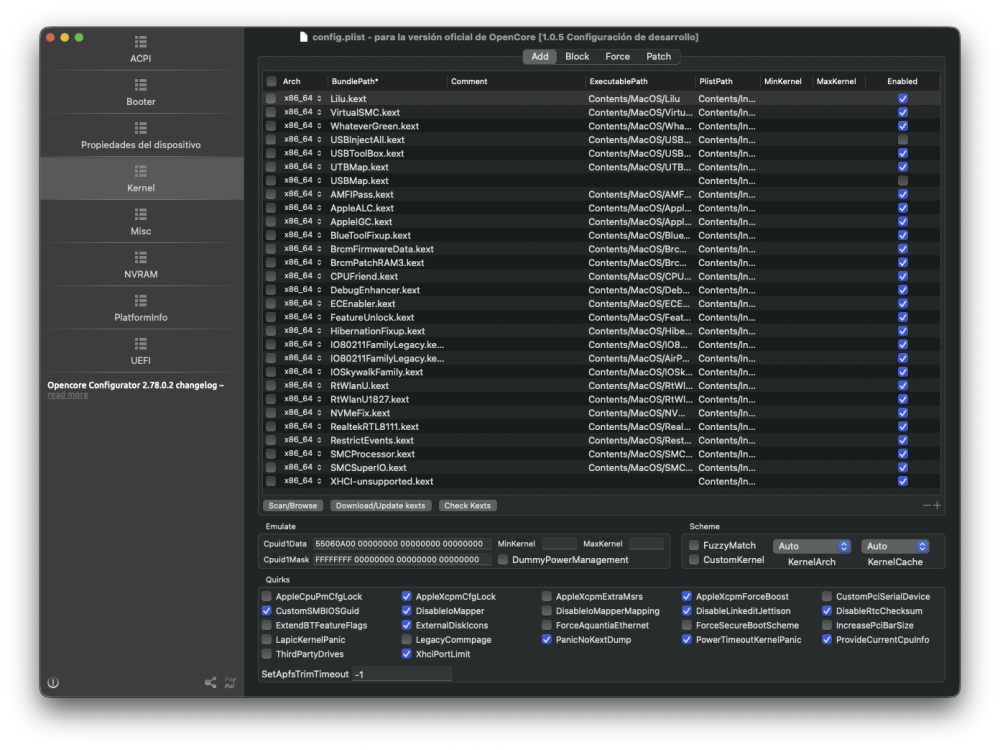Enable AppleCpuPmCfgLock quirk
Viewport: 1000px width, 750px height.
(x=267, y=596)
